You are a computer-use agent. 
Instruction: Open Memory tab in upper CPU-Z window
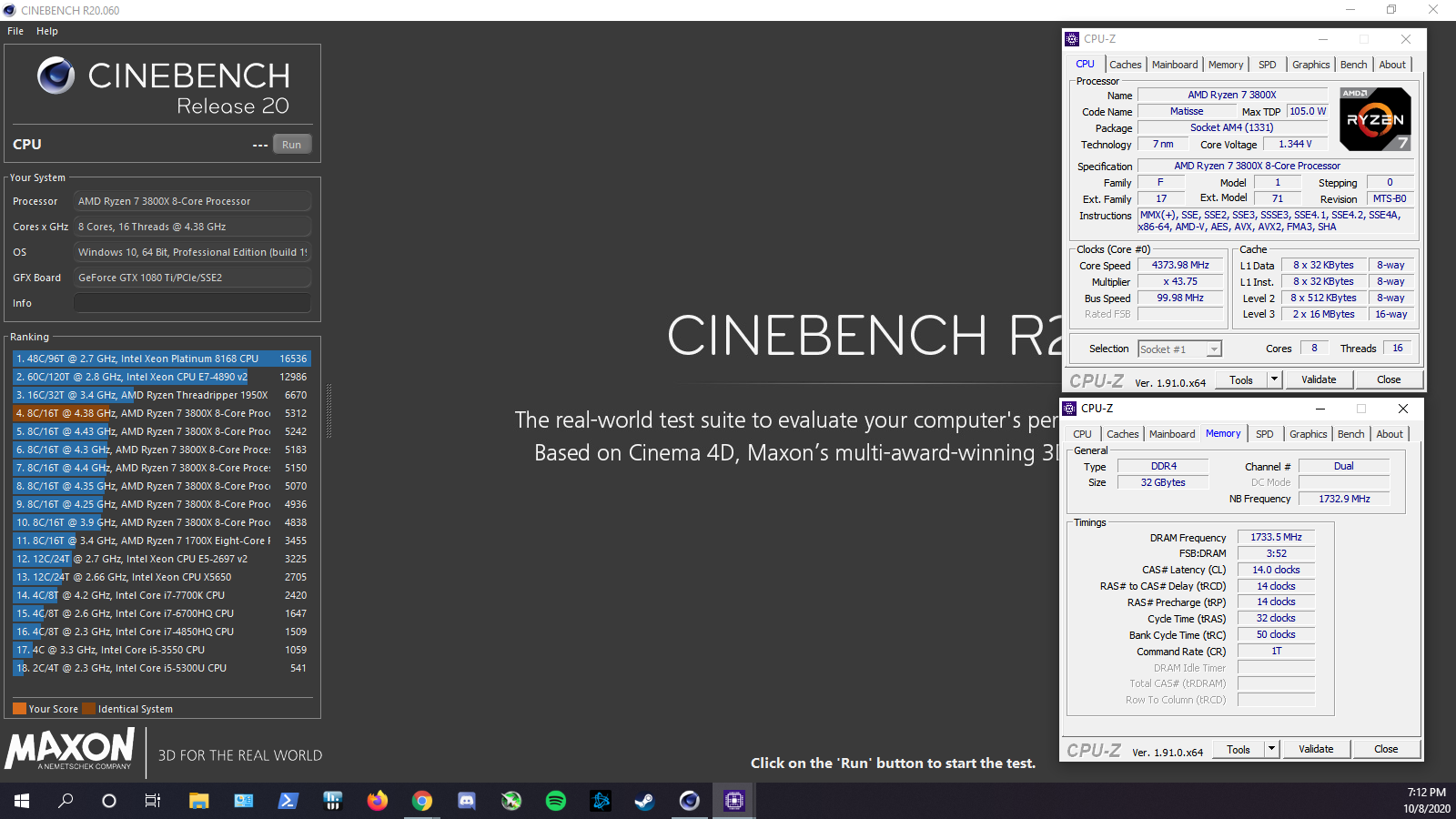[1226, 65]
